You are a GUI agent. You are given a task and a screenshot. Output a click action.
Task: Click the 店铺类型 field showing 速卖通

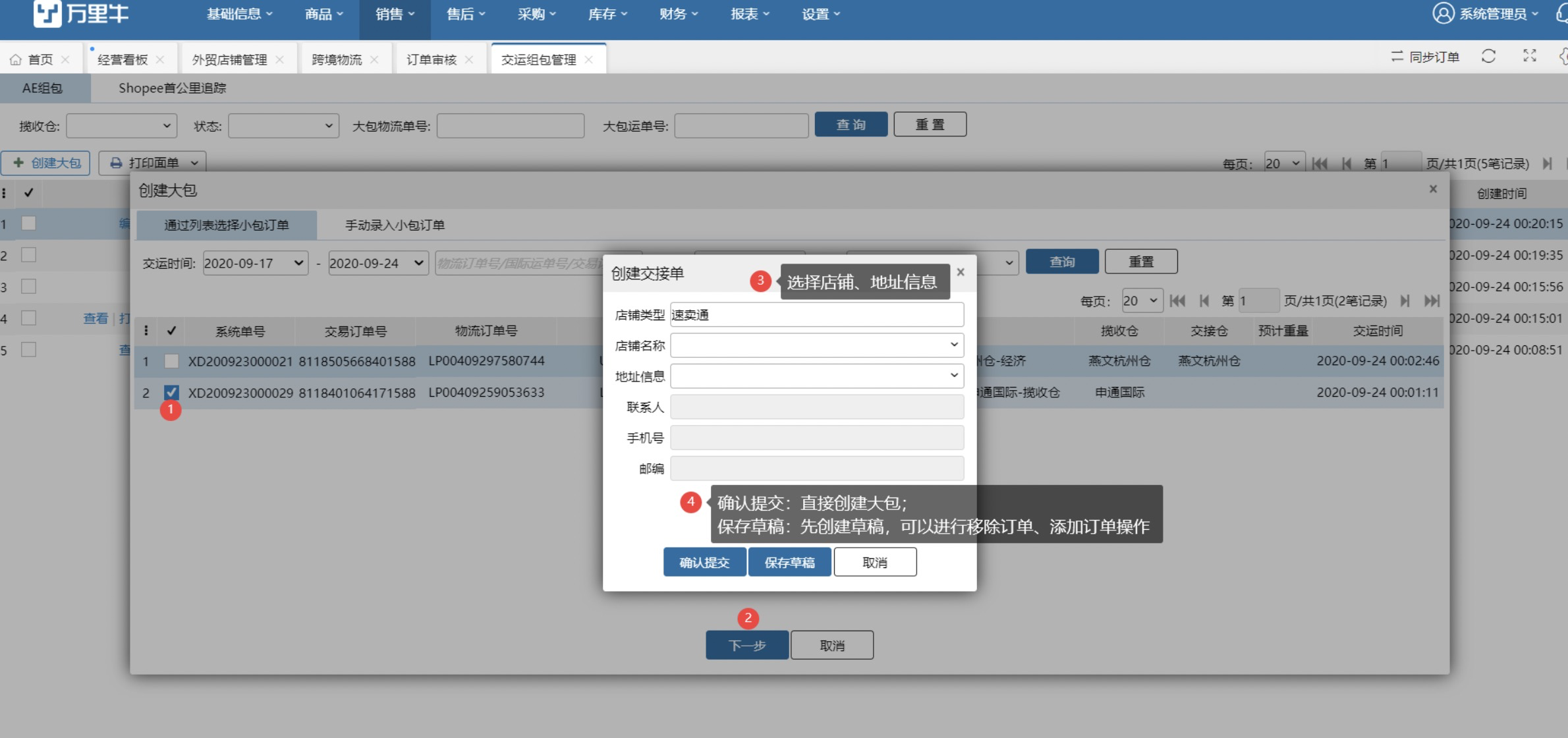pyautogui.click(x=817, y=314)
